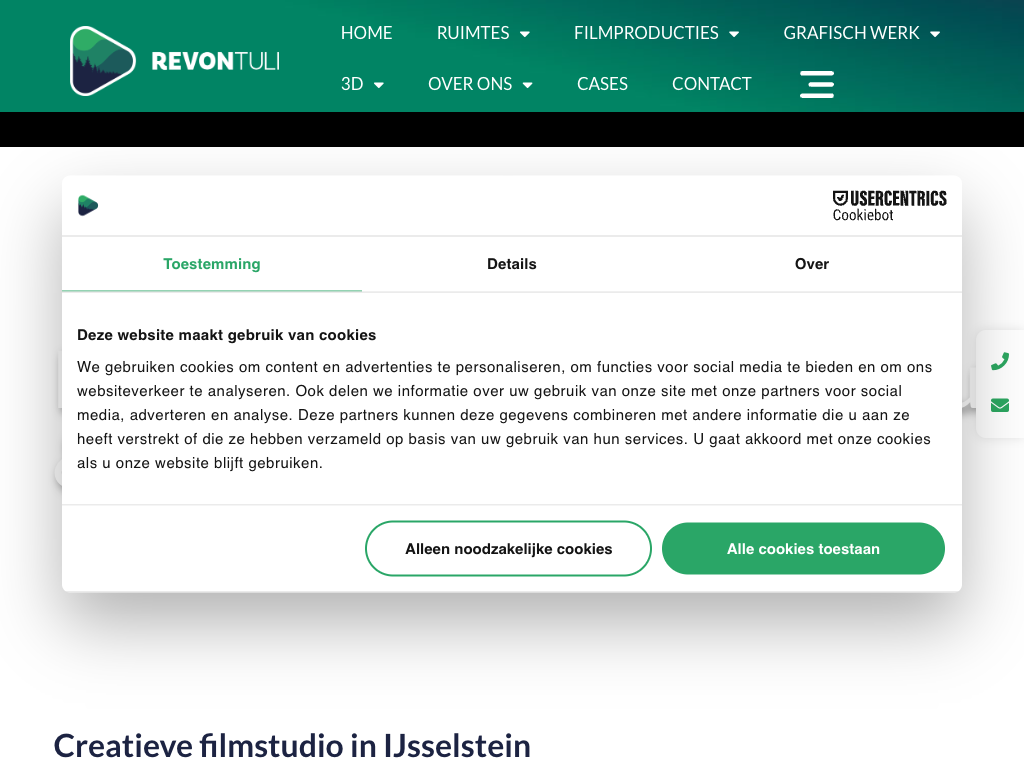
Task: Click the Usercentrics Cookiebot logo
Action: click(889, 205)
